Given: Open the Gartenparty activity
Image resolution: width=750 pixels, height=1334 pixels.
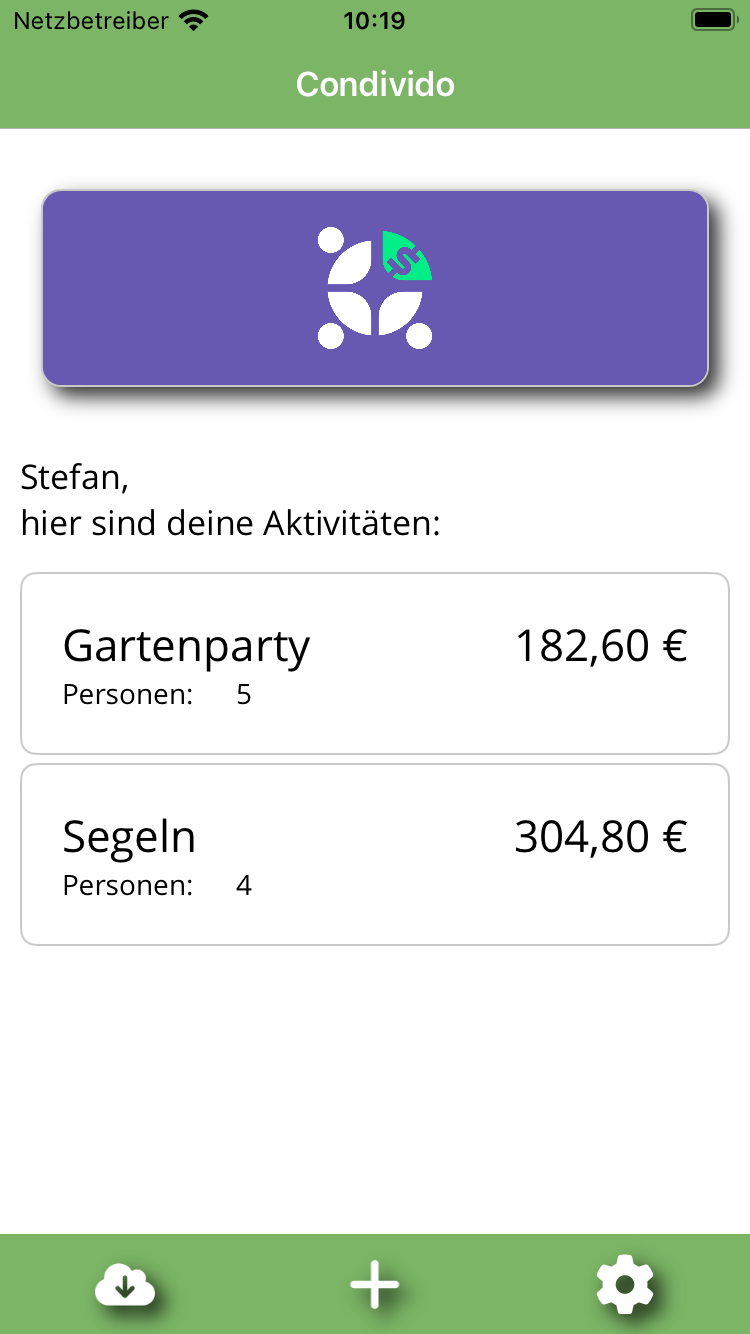Looking at the screenshot, I should (187, 647).
